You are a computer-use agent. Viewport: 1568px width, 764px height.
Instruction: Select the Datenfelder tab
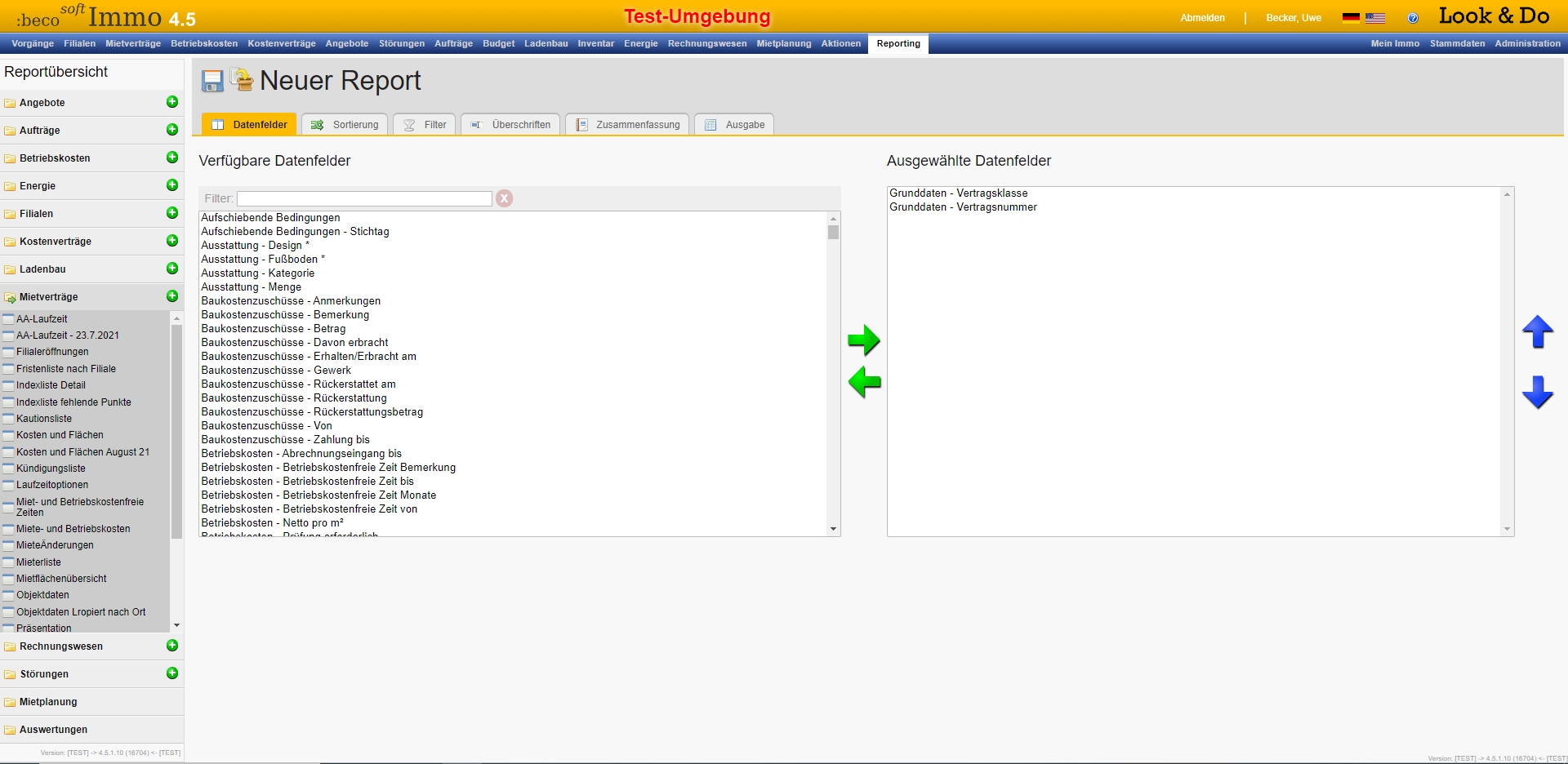249,125
